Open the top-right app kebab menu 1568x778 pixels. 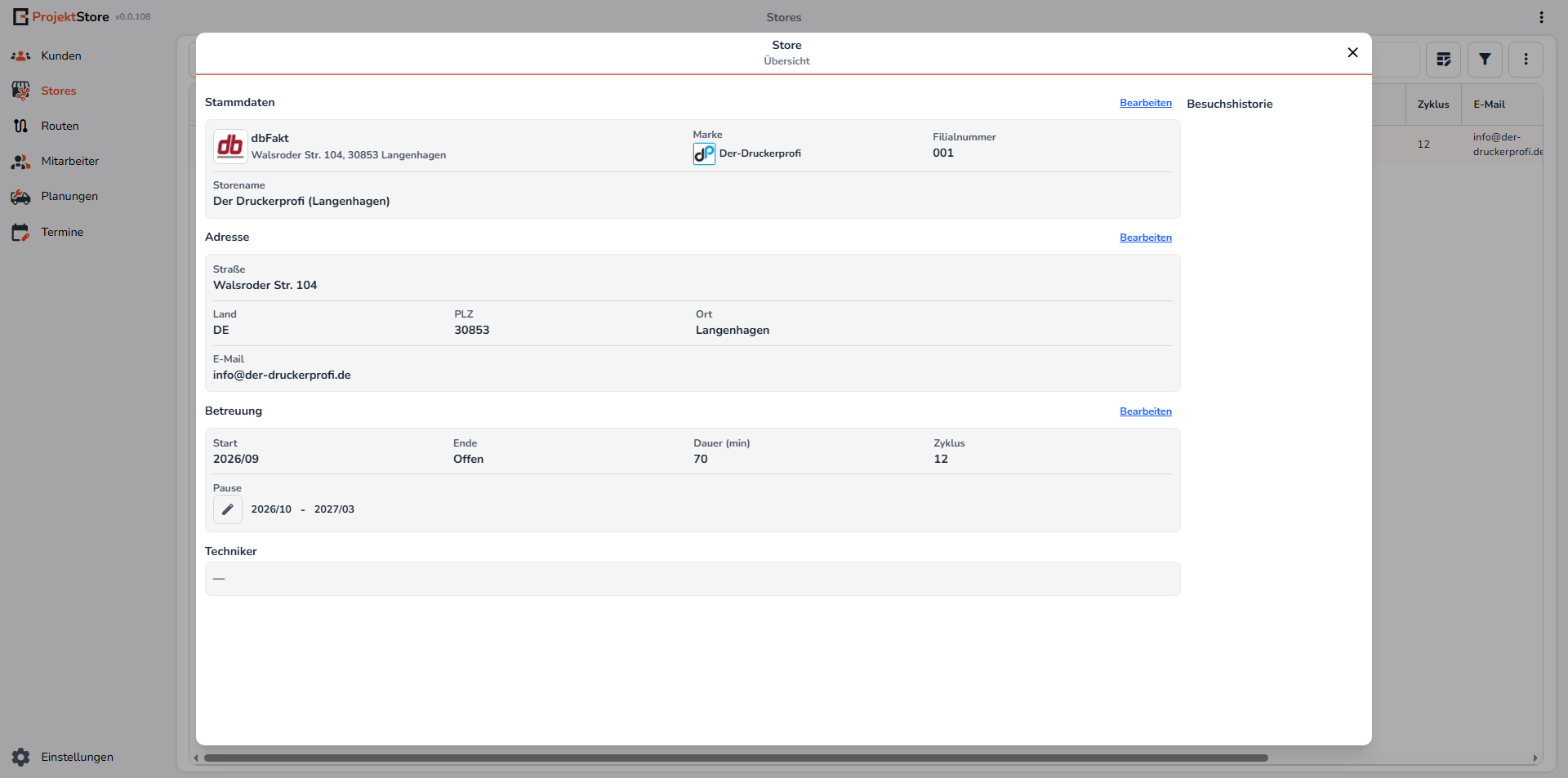pos(1541,17)
